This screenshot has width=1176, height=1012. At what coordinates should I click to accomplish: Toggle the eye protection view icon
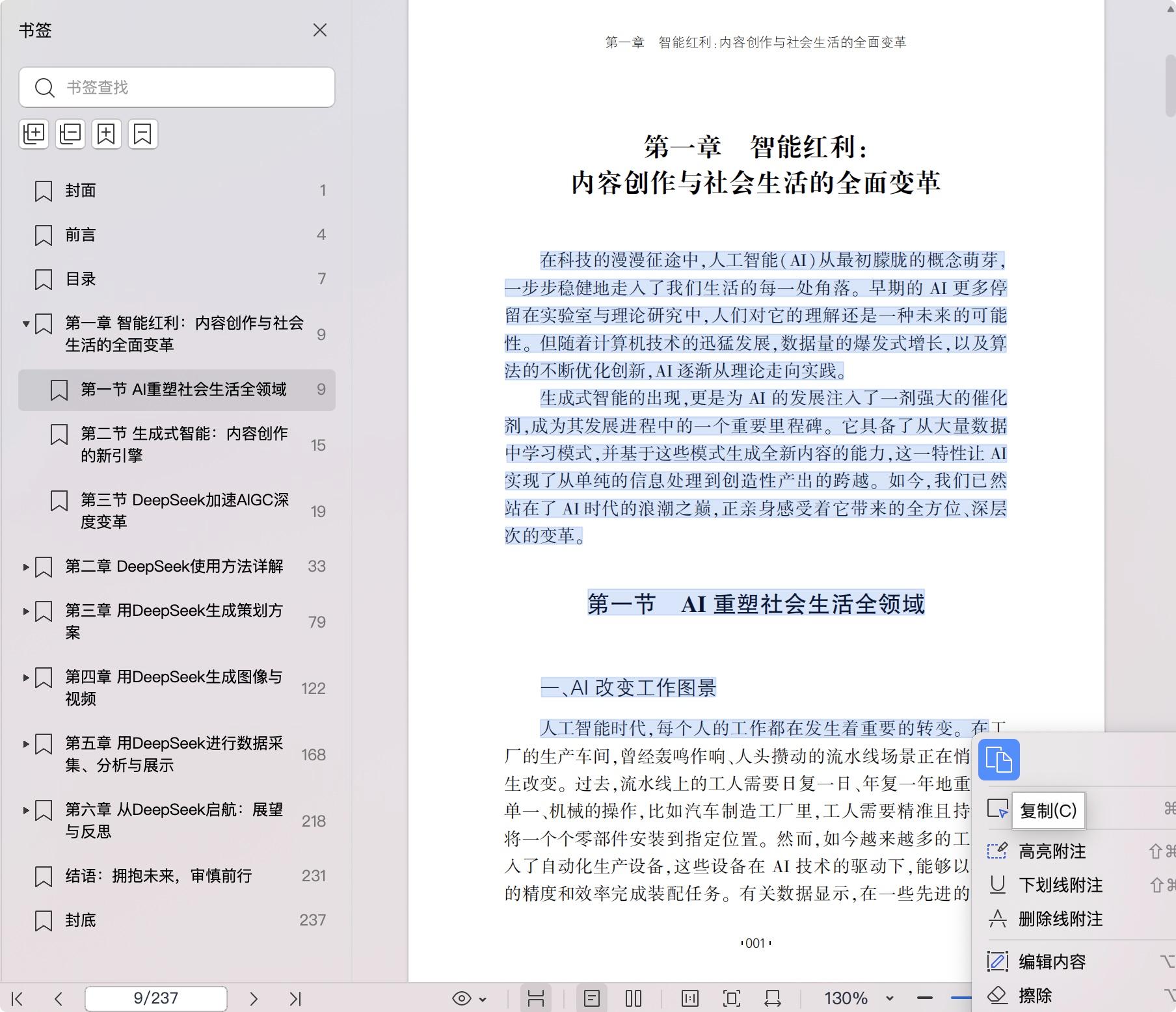pyautogui.click(x=462, y=998)
